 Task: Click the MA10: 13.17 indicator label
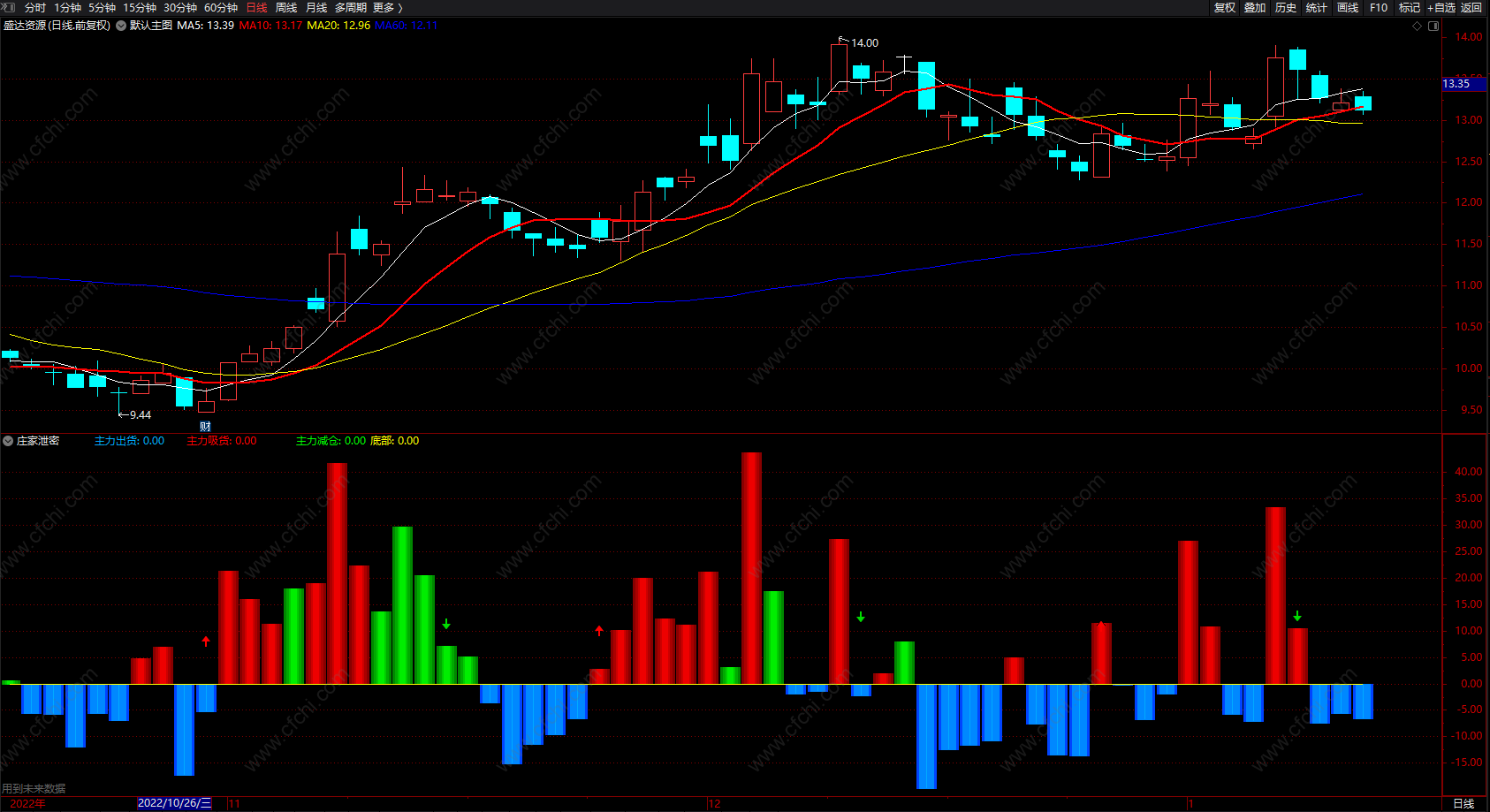(270, 26)
